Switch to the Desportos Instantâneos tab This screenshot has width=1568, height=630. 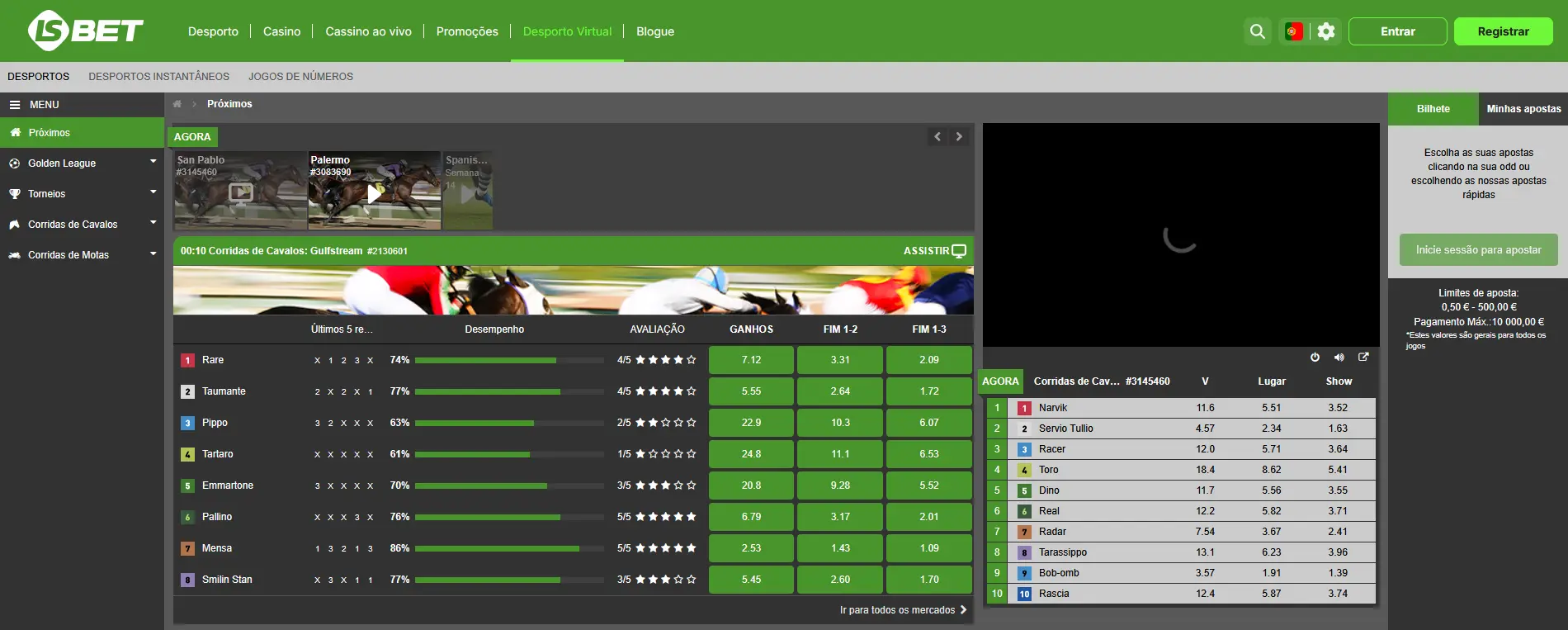tap(159, 77)
